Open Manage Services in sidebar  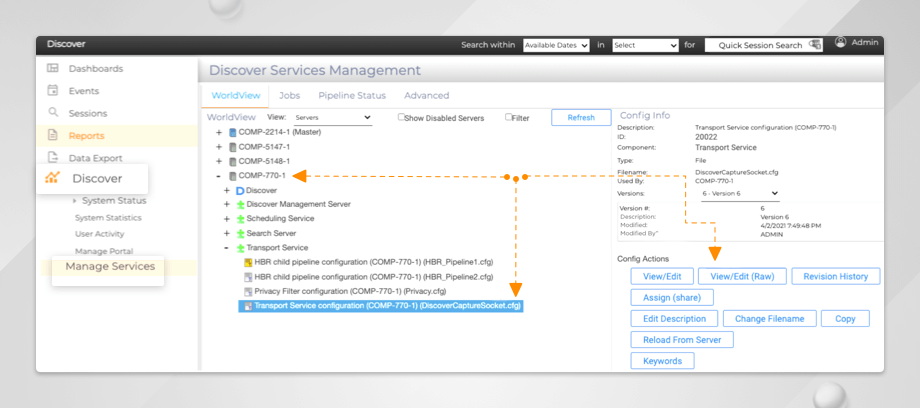[110, 267]
